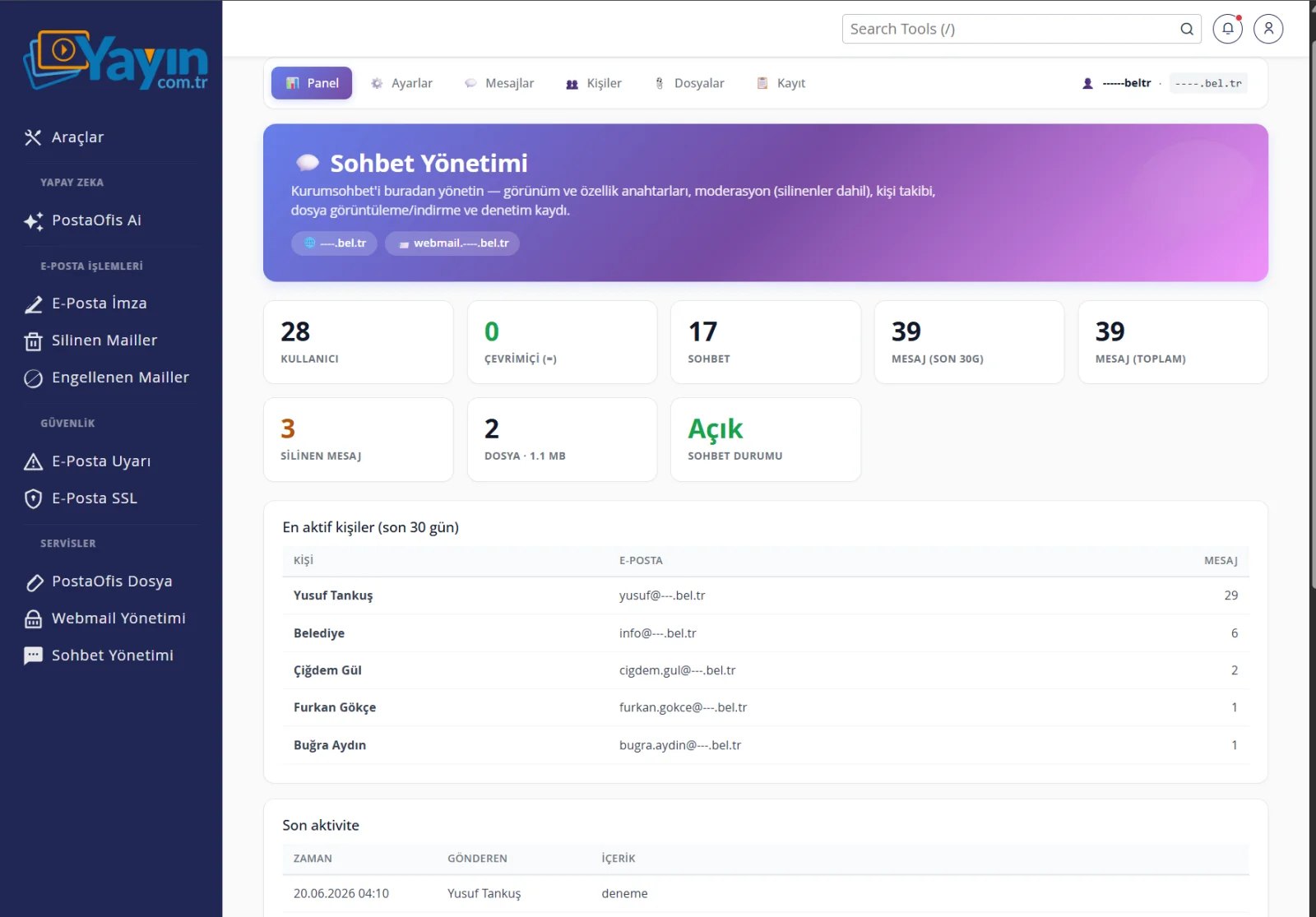Click the PostaOfis Dosya paperclip icon
This screenshot has height=917, width=1316.
(x=33, y=582)
